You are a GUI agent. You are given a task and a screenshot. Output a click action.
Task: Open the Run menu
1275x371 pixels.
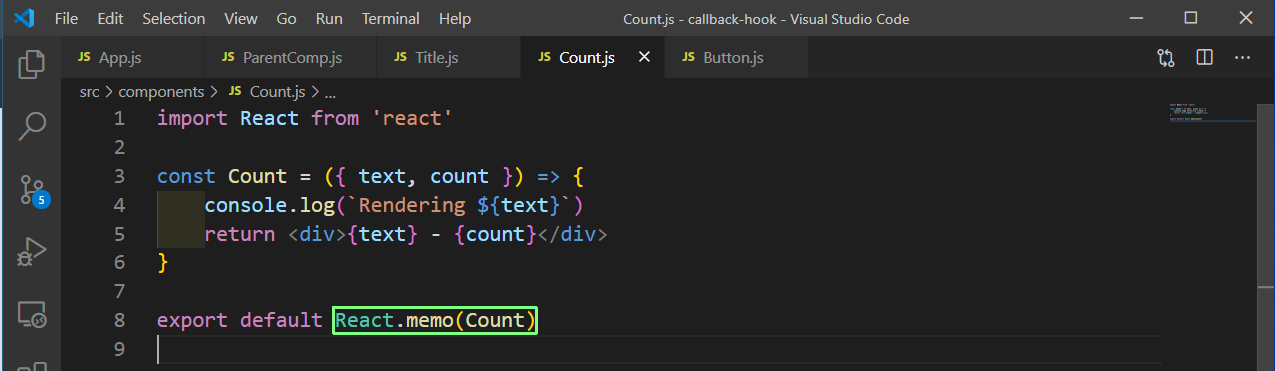click(x=329, y=19)
